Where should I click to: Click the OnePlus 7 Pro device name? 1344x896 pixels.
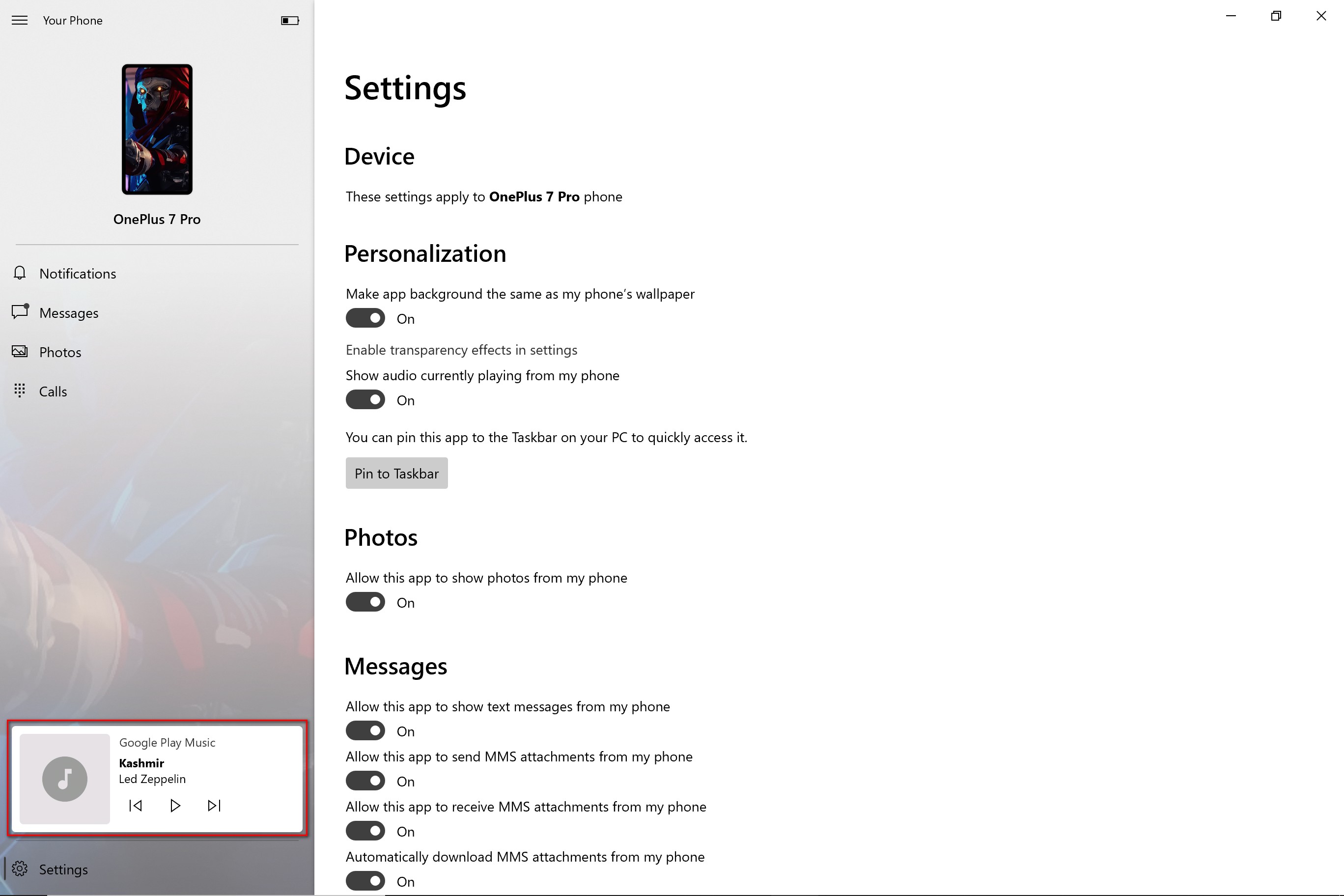(x=157, y=220)
